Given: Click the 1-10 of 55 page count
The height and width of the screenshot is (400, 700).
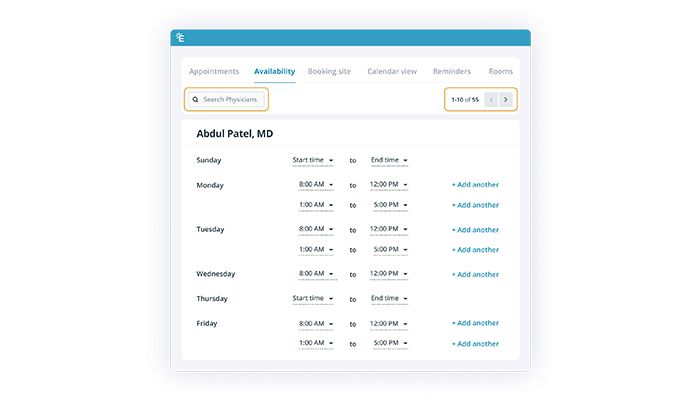Looking at the screenshot, I should [x=465, y=100].
